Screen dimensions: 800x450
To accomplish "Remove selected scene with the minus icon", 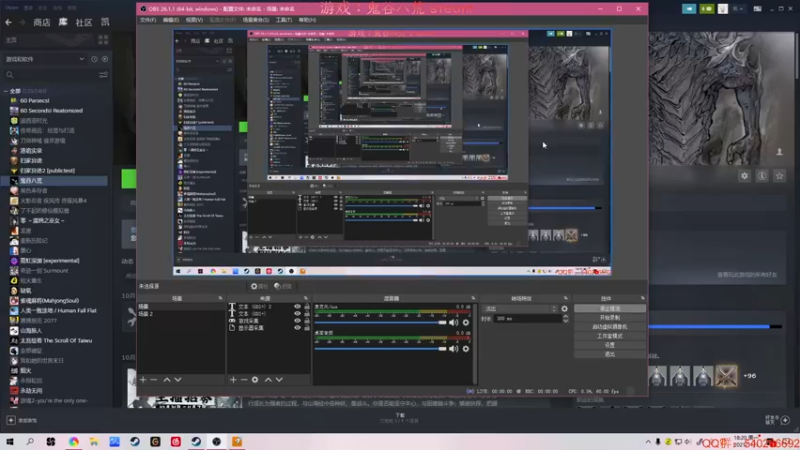I will tap(154, 380).
